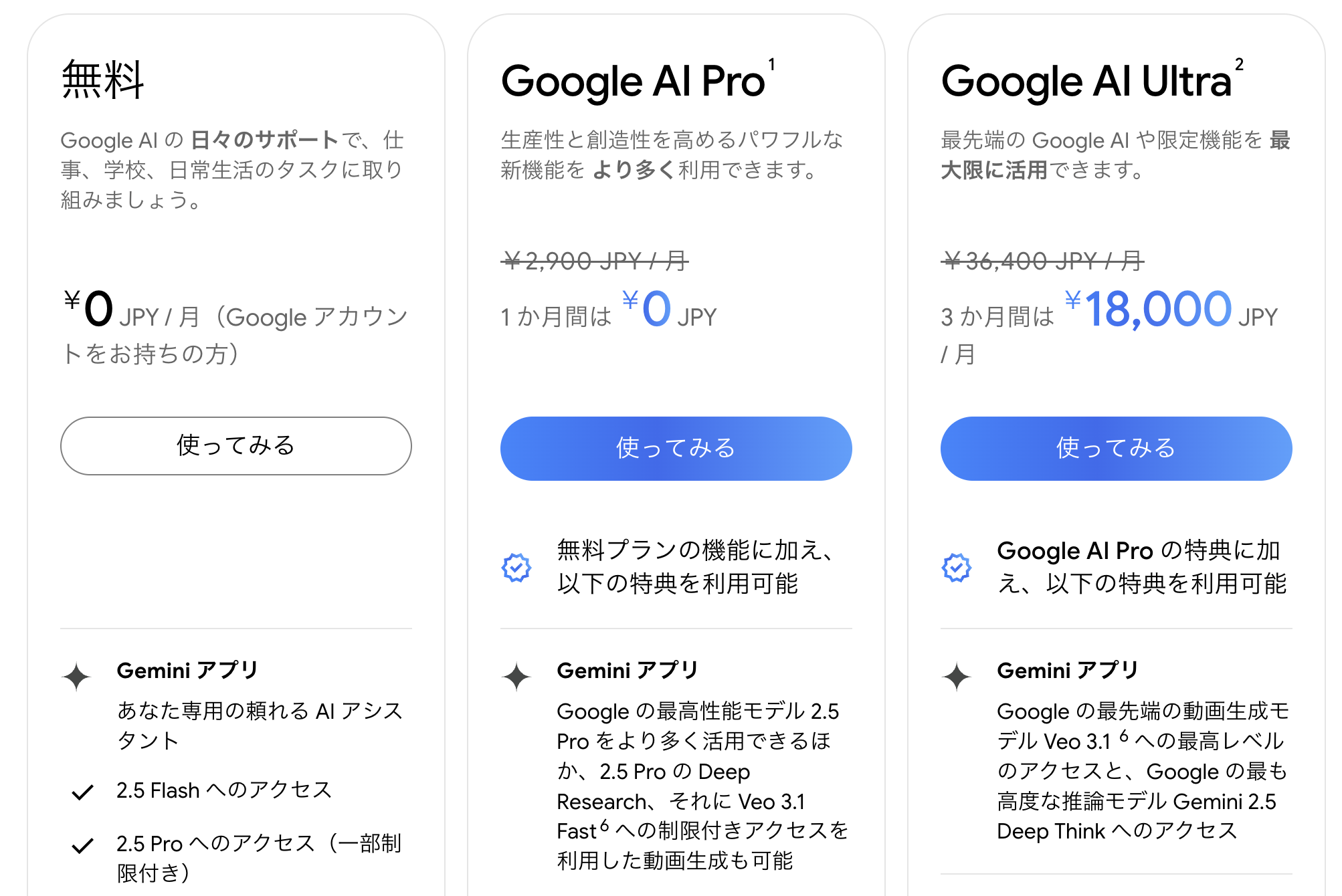Screen dimensions: 1342x896
Task: Click the checkmark beside 2.5 Flash へのアクセス
Action: (82, 792)
